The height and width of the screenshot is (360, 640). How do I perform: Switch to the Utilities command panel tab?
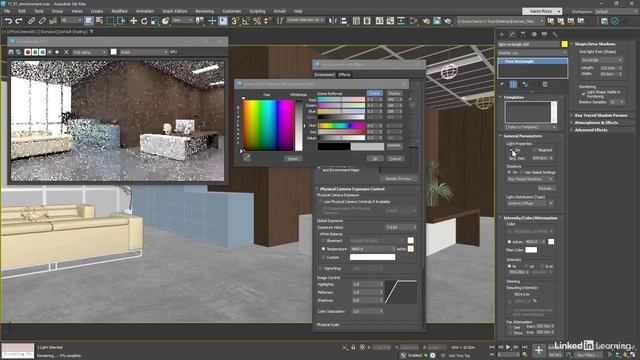pos(555,35)
